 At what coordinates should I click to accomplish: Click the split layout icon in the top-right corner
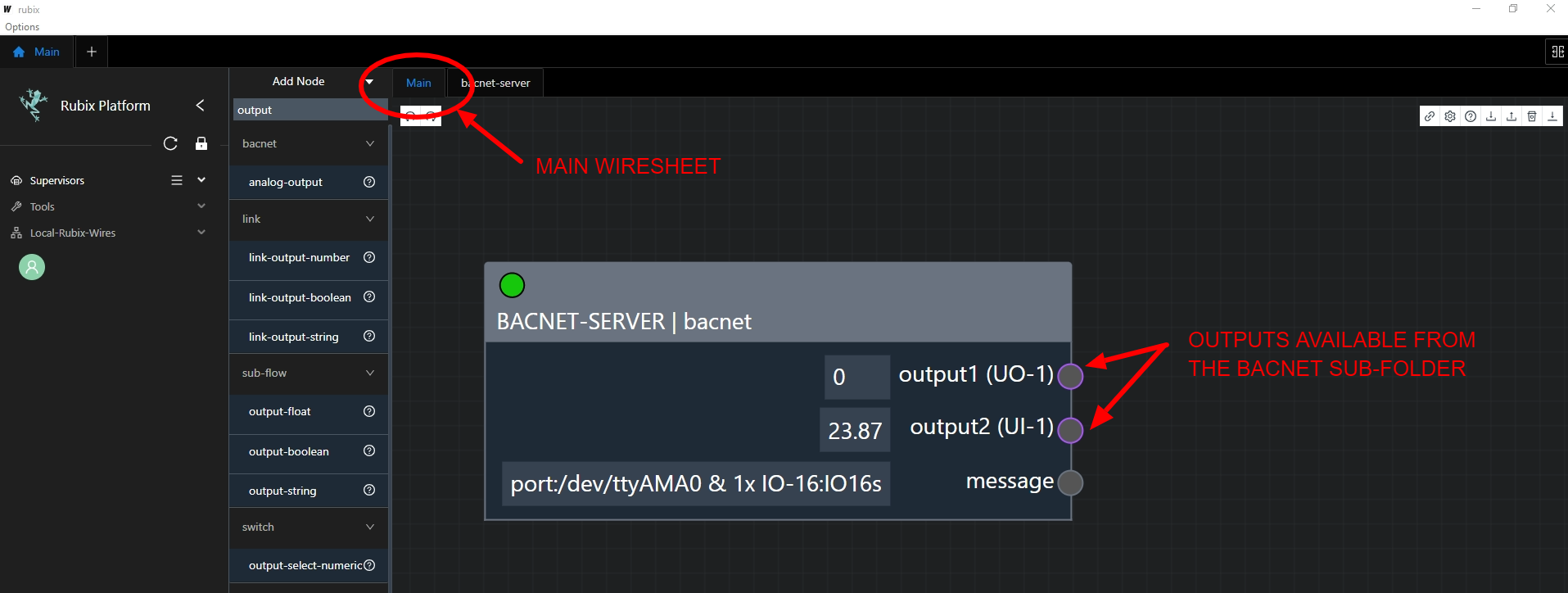(1557, 52)
